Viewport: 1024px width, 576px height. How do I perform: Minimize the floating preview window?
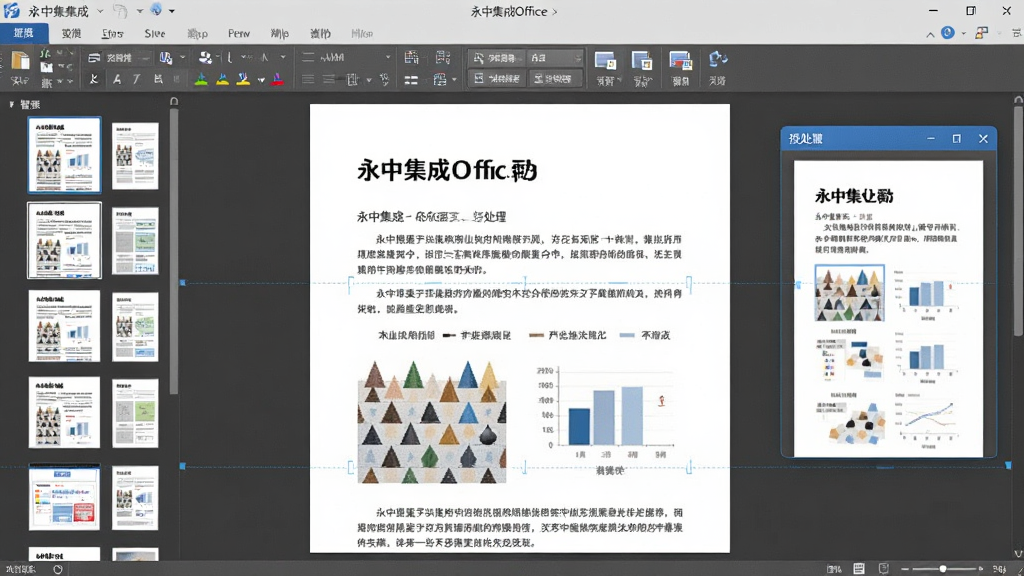(x=931, y=138)
